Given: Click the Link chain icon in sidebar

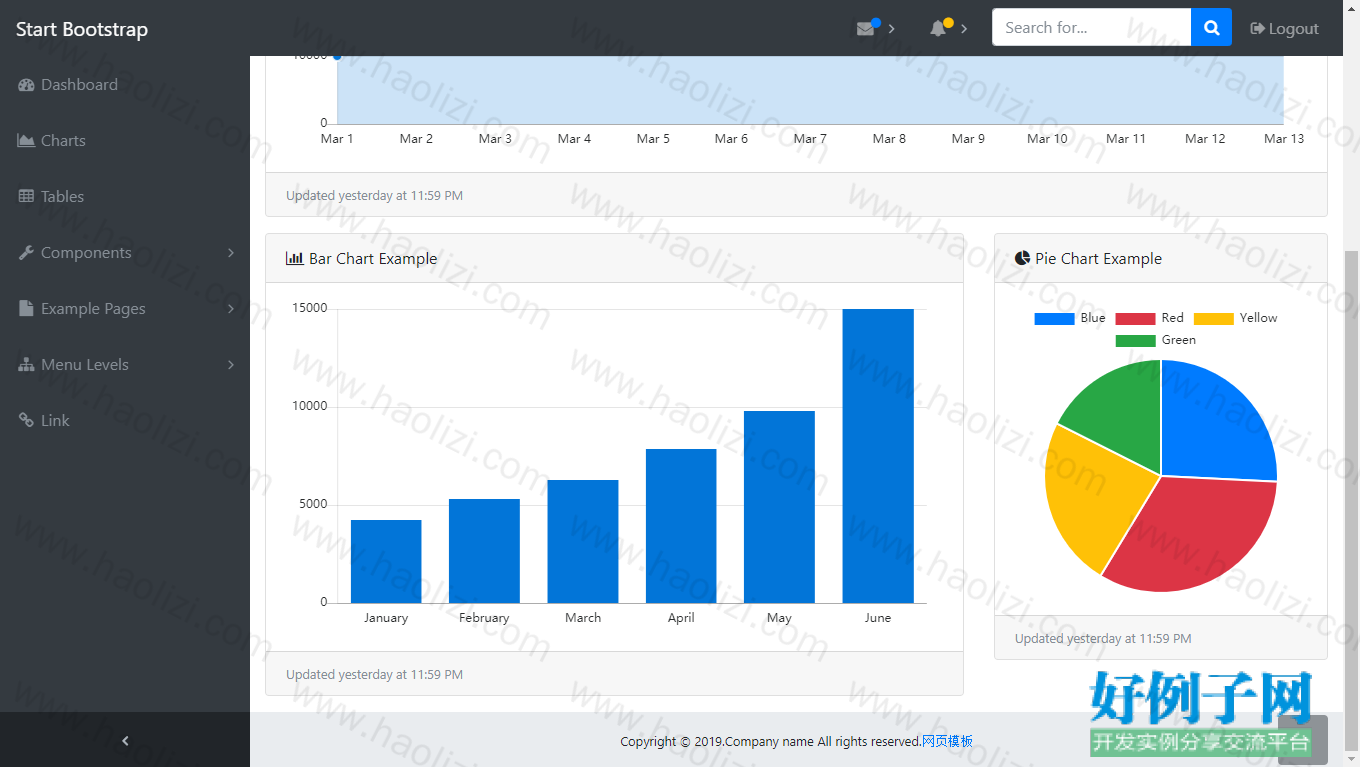Looking at the screenshot, I should 27,421.
